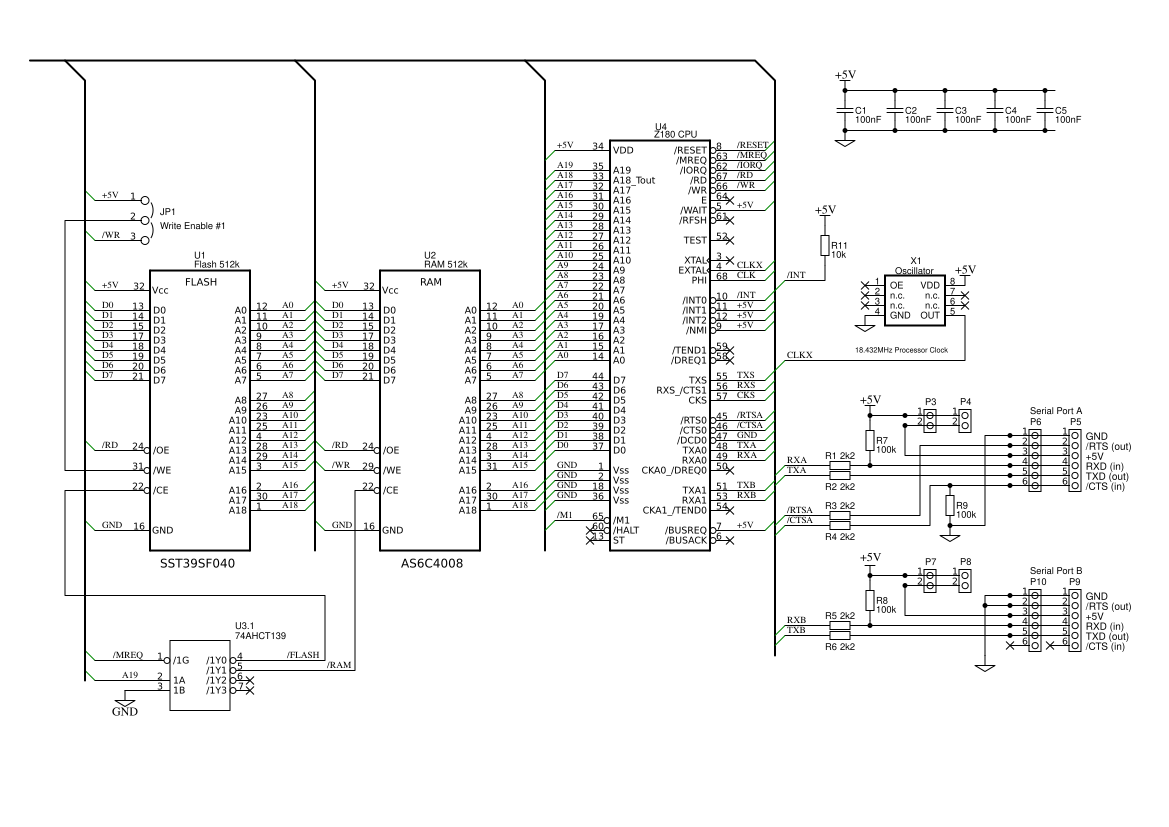The width and height of the screenshot is (1169, 827).
Task: Click the SST39SF040 text label
Action: click(197, 563)
